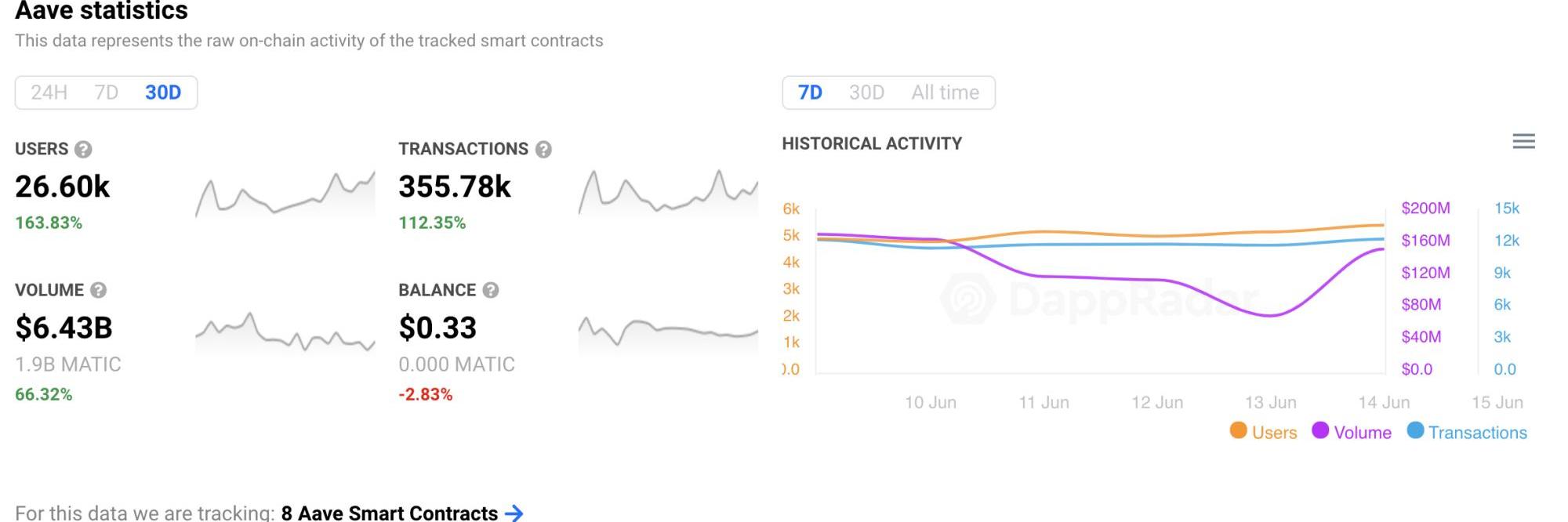This screenshot has width=1568, height=522.
Task: Switch historical chart to All time
Action: (945, 92)
